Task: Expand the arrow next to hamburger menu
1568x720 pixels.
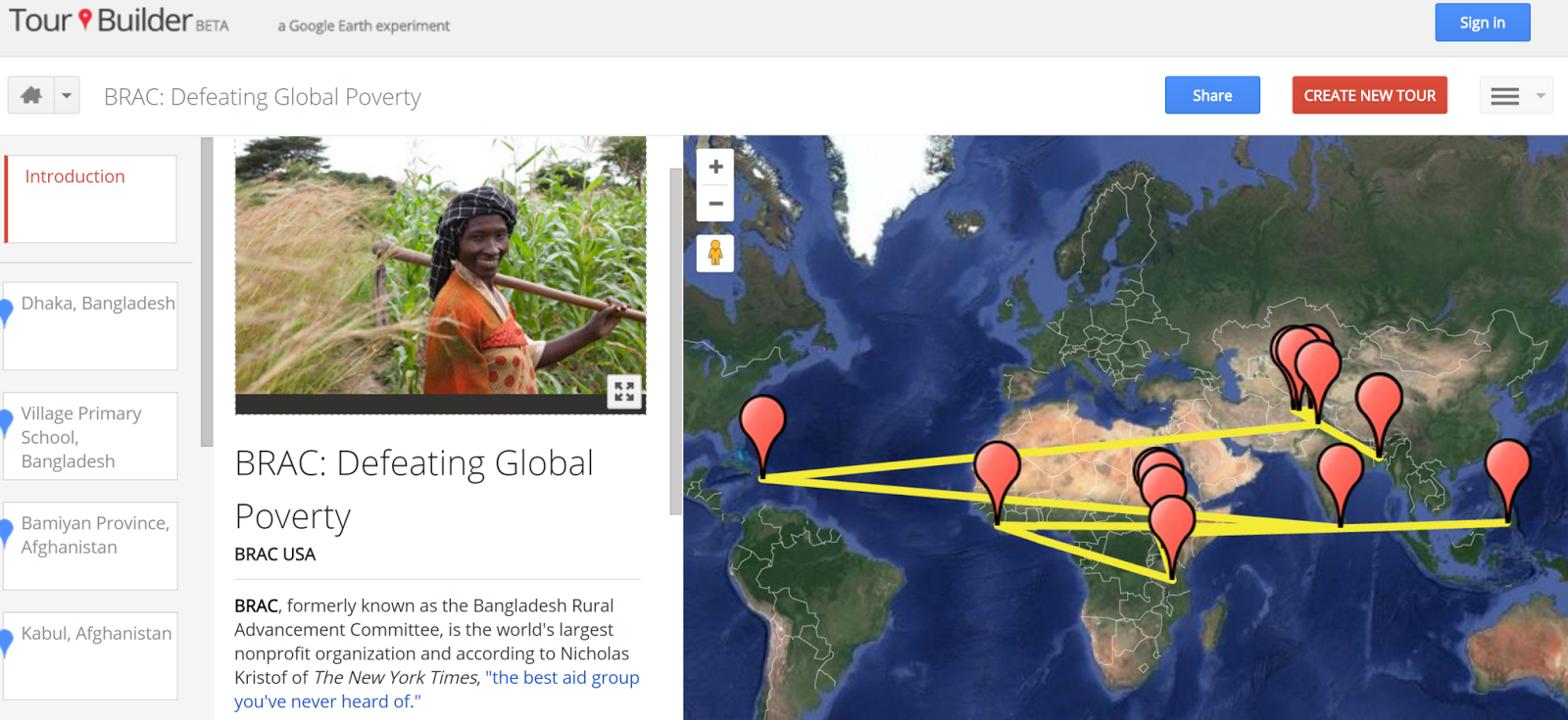Action: pyautogui.click(x=1541, y=96)
